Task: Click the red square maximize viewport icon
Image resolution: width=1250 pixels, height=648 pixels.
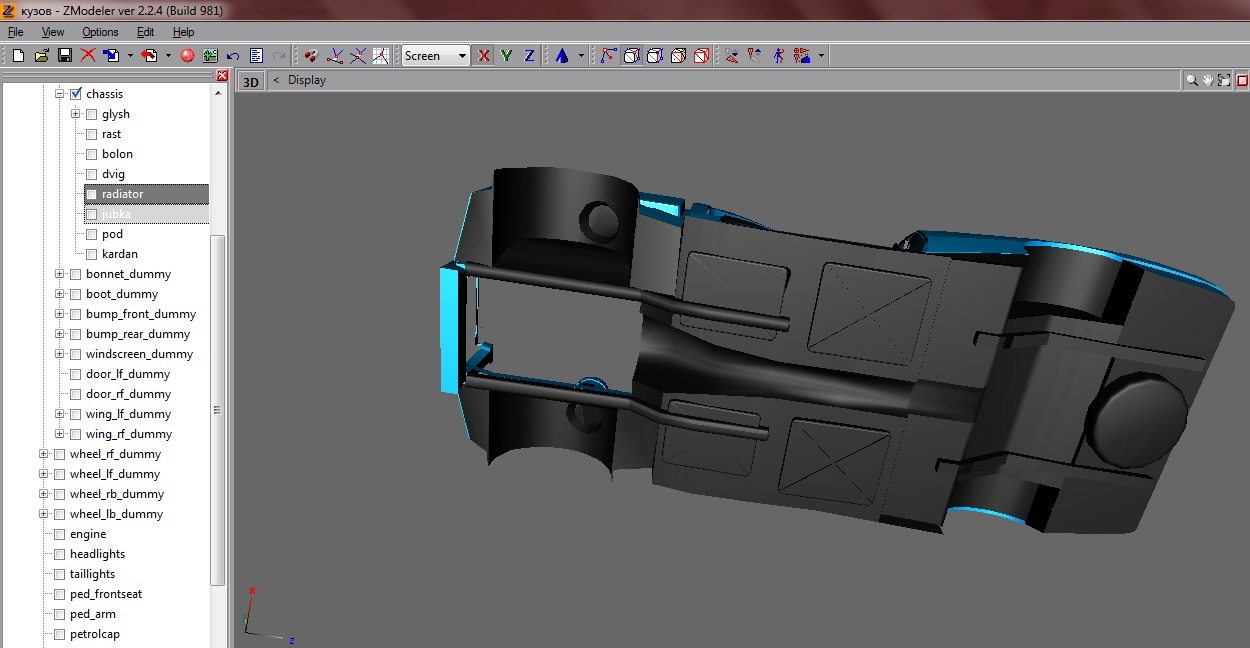Action: point(1242,80)
